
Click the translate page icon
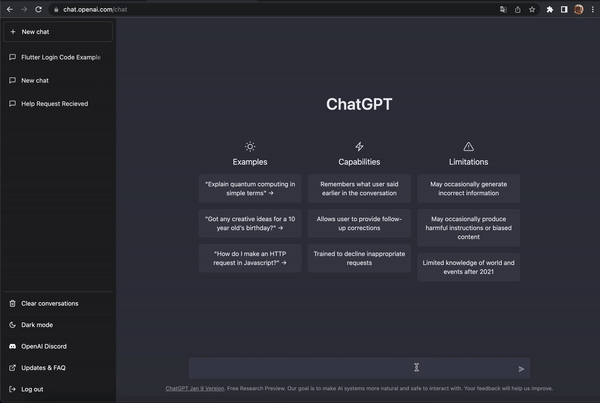(503, 10)
